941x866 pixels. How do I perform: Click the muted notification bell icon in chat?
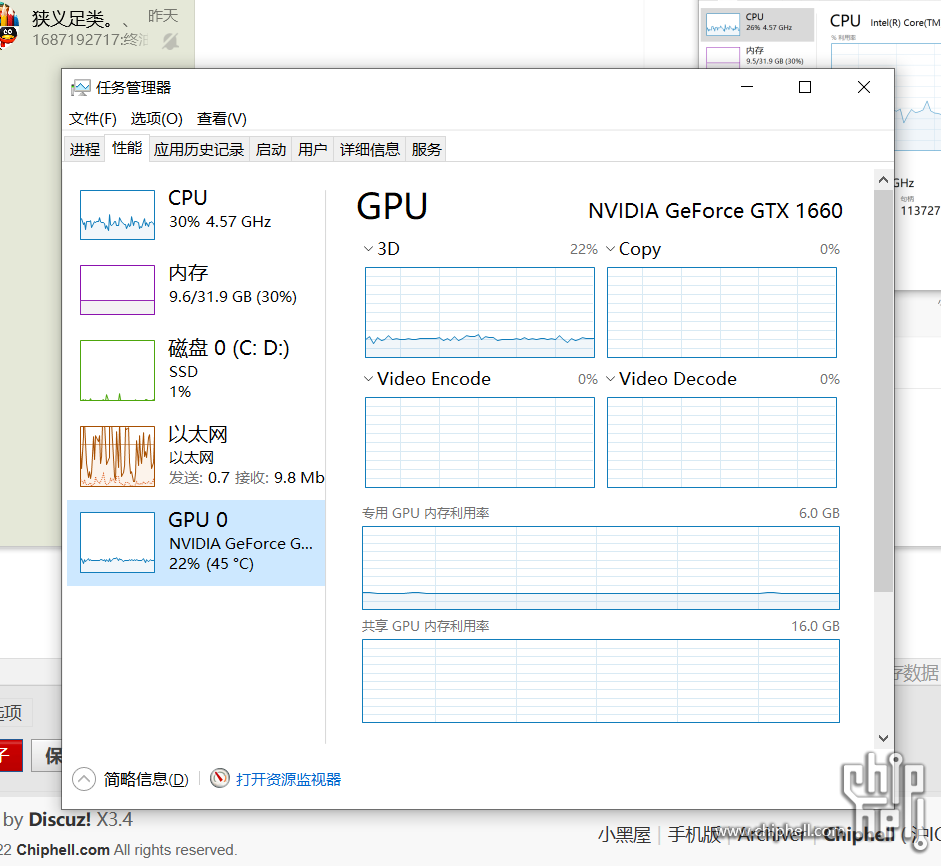pyautogui.click(x=170, y=41)
